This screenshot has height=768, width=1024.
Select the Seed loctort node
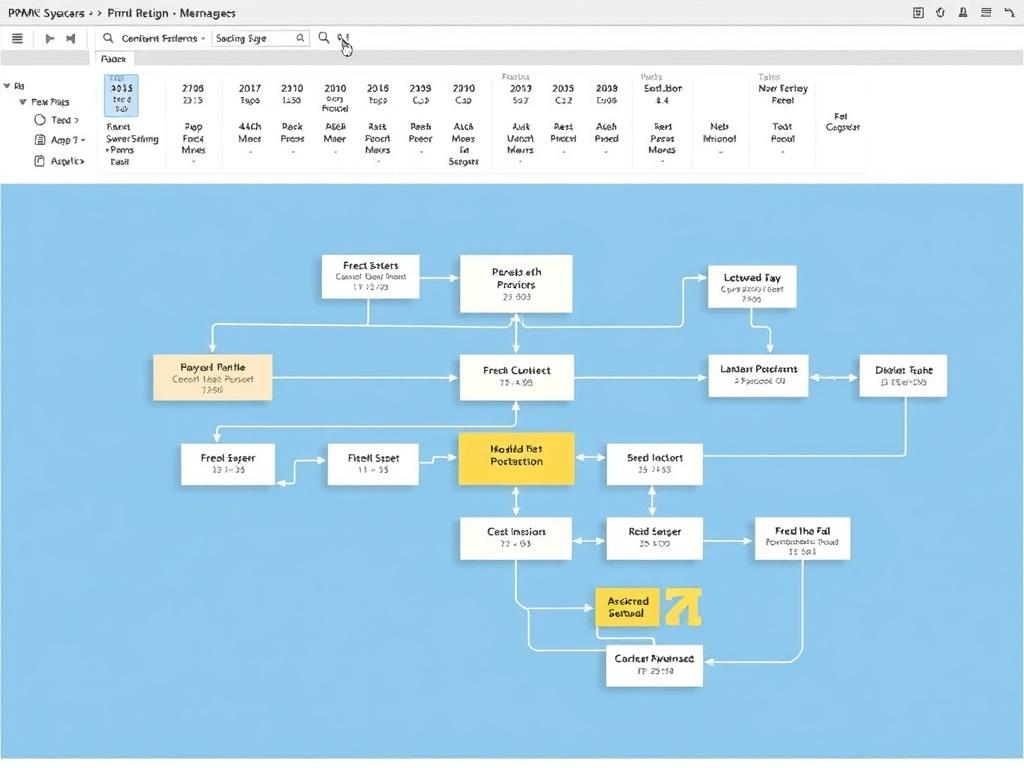[654, 464]
